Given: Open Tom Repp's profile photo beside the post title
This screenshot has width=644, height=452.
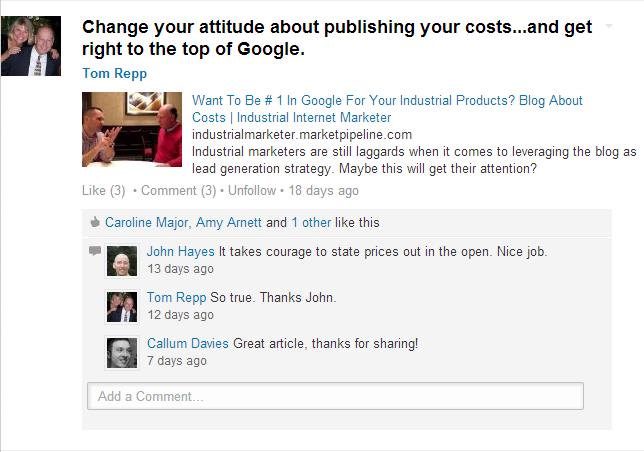Looking at the screenshot, I should [31, 46].
